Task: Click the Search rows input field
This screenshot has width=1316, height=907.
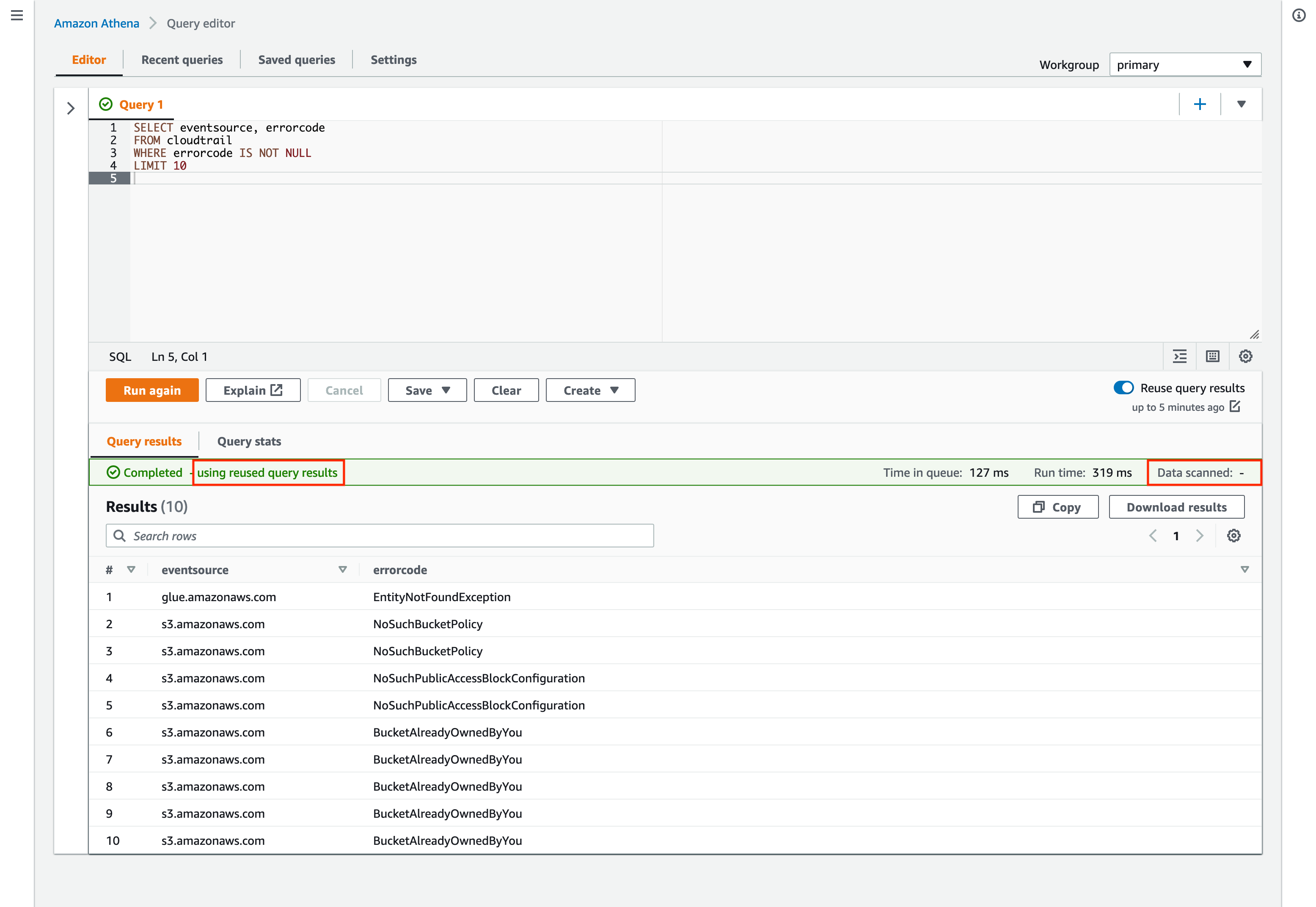Action: point(379,536)
